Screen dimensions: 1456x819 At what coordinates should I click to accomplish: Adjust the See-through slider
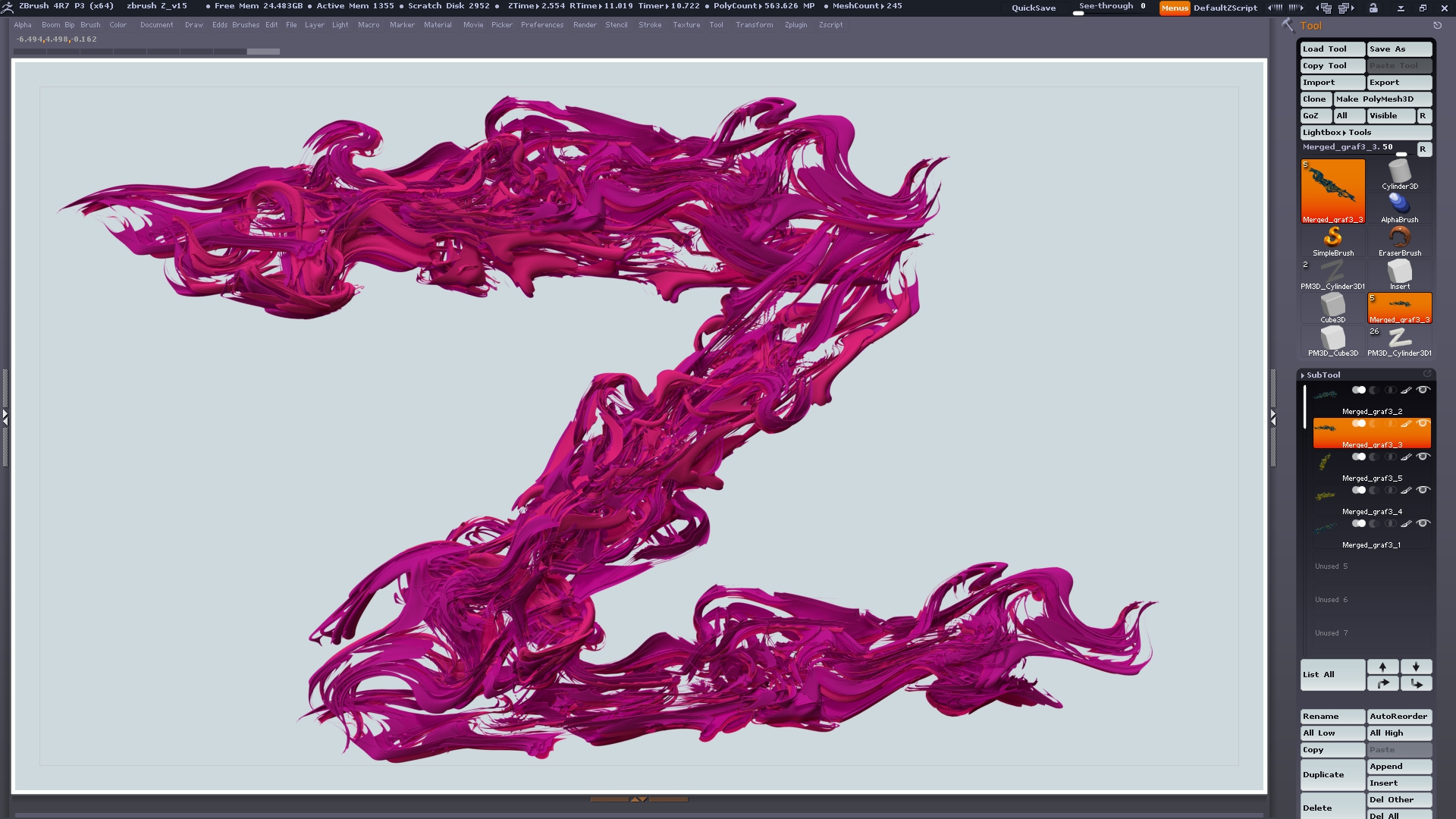click(1112, 8)
